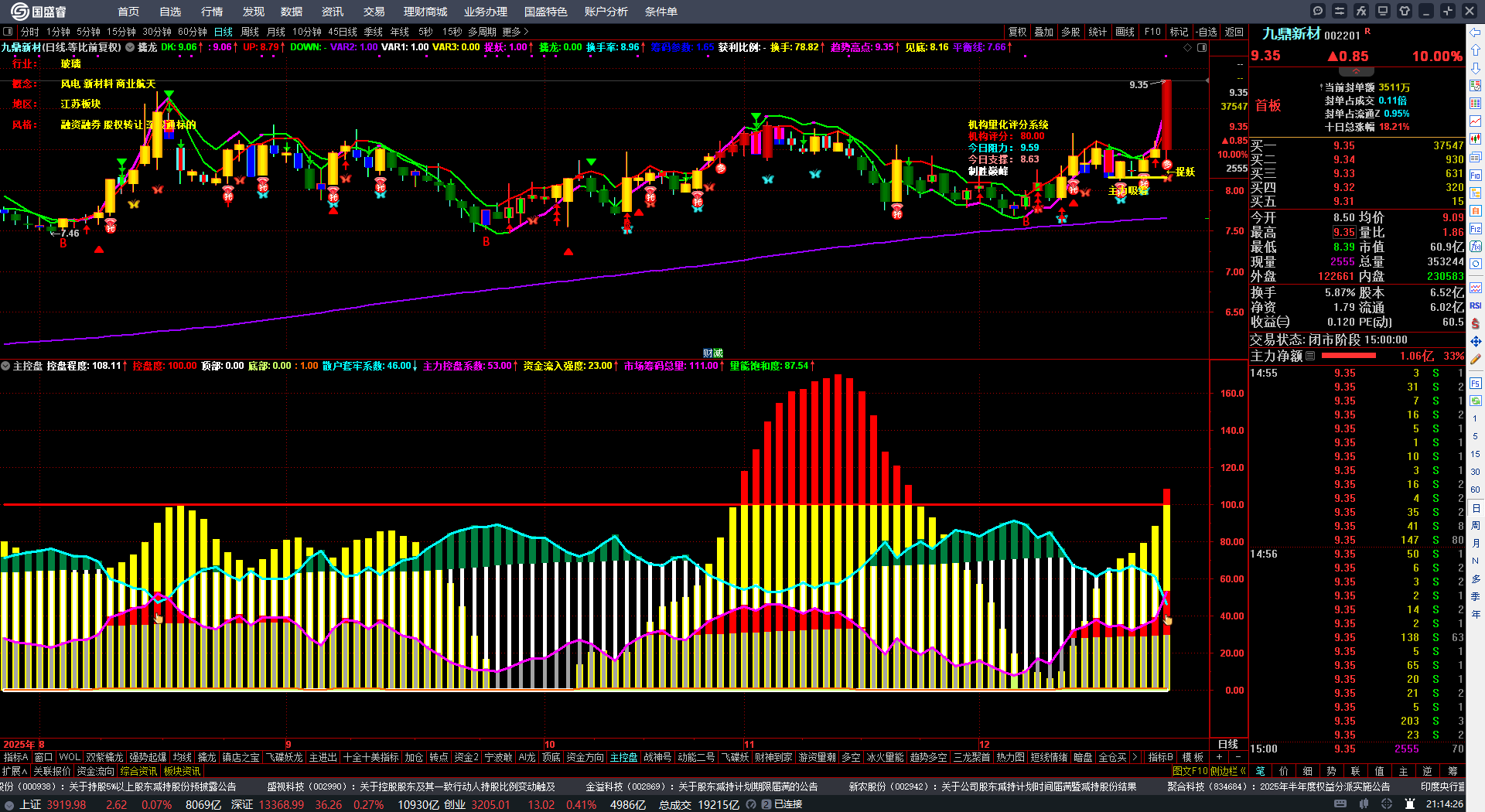Toggle 复权 price adjustment

[1017, 32]
